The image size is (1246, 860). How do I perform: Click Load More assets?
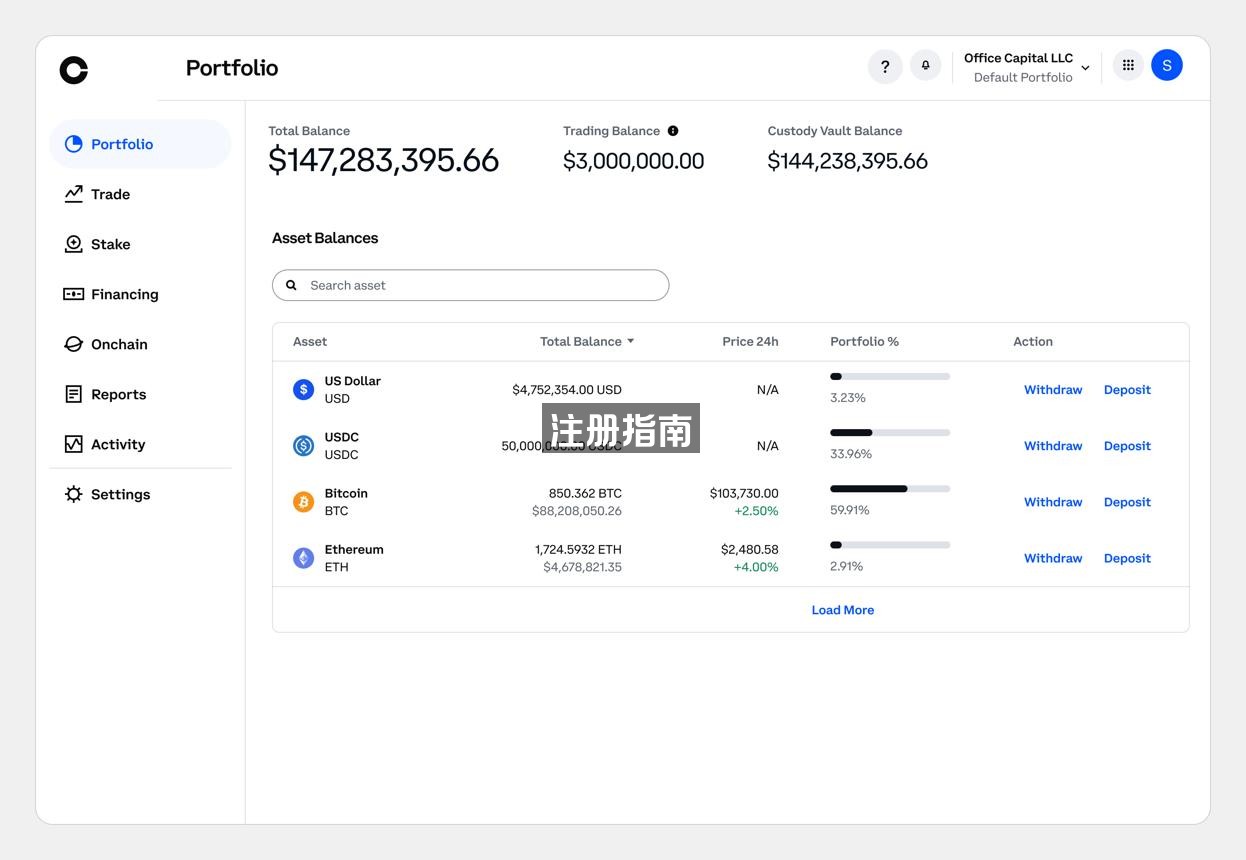pyautogui.click(x=843, y=610)
